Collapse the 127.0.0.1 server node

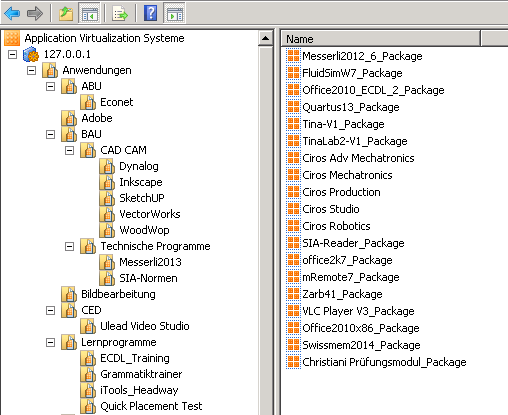[12, 54]
